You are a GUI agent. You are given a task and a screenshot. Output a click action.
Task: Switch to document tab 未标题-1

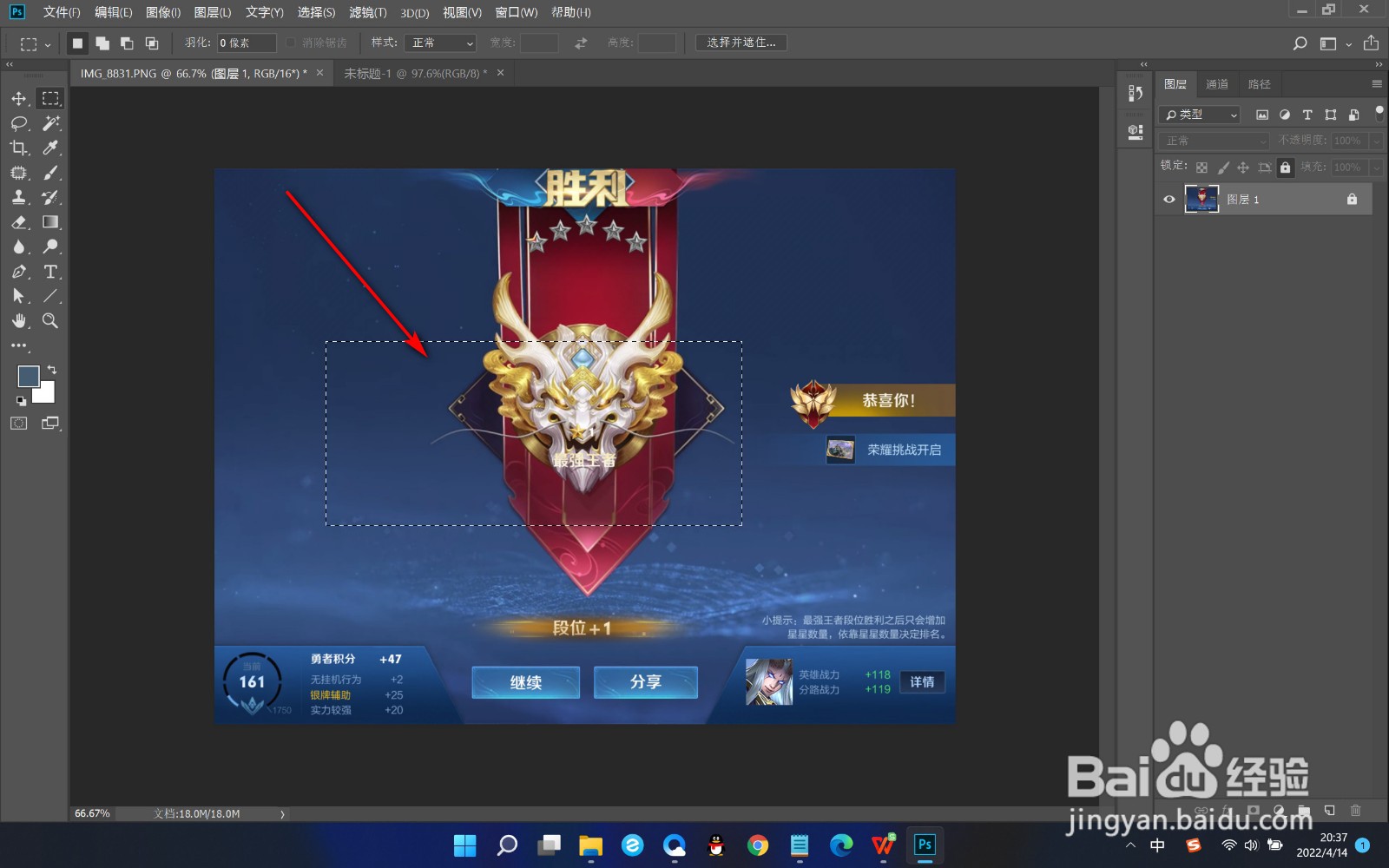(x=415, y=74)
